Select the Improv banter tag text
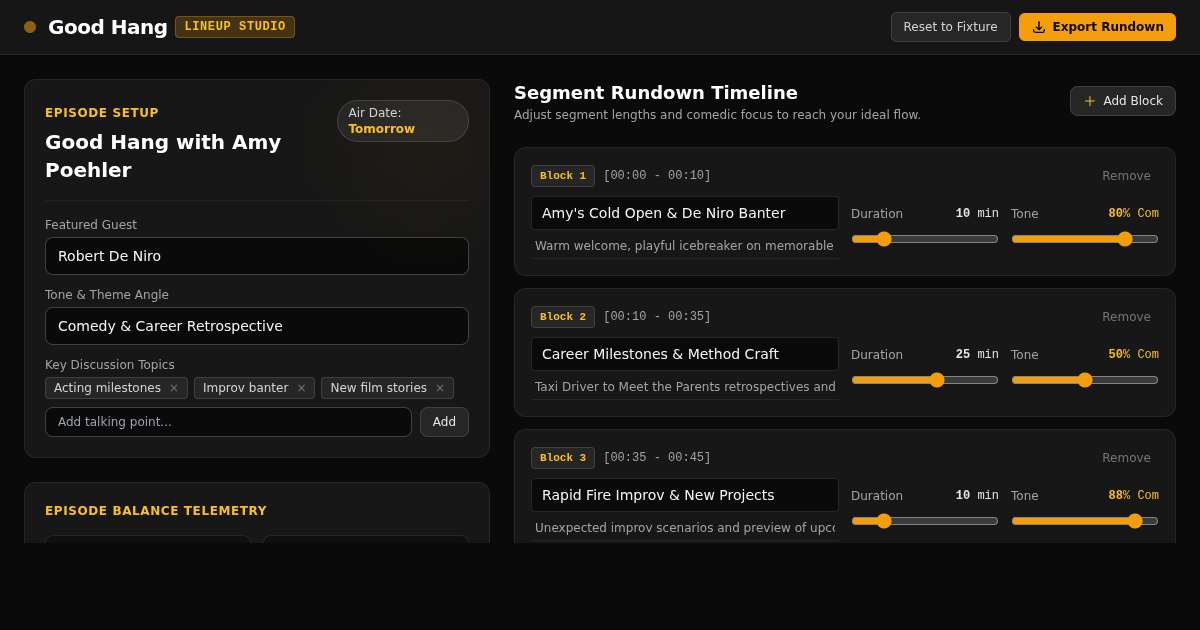This screenshot has height=630, width=1200. pos(245,388)
